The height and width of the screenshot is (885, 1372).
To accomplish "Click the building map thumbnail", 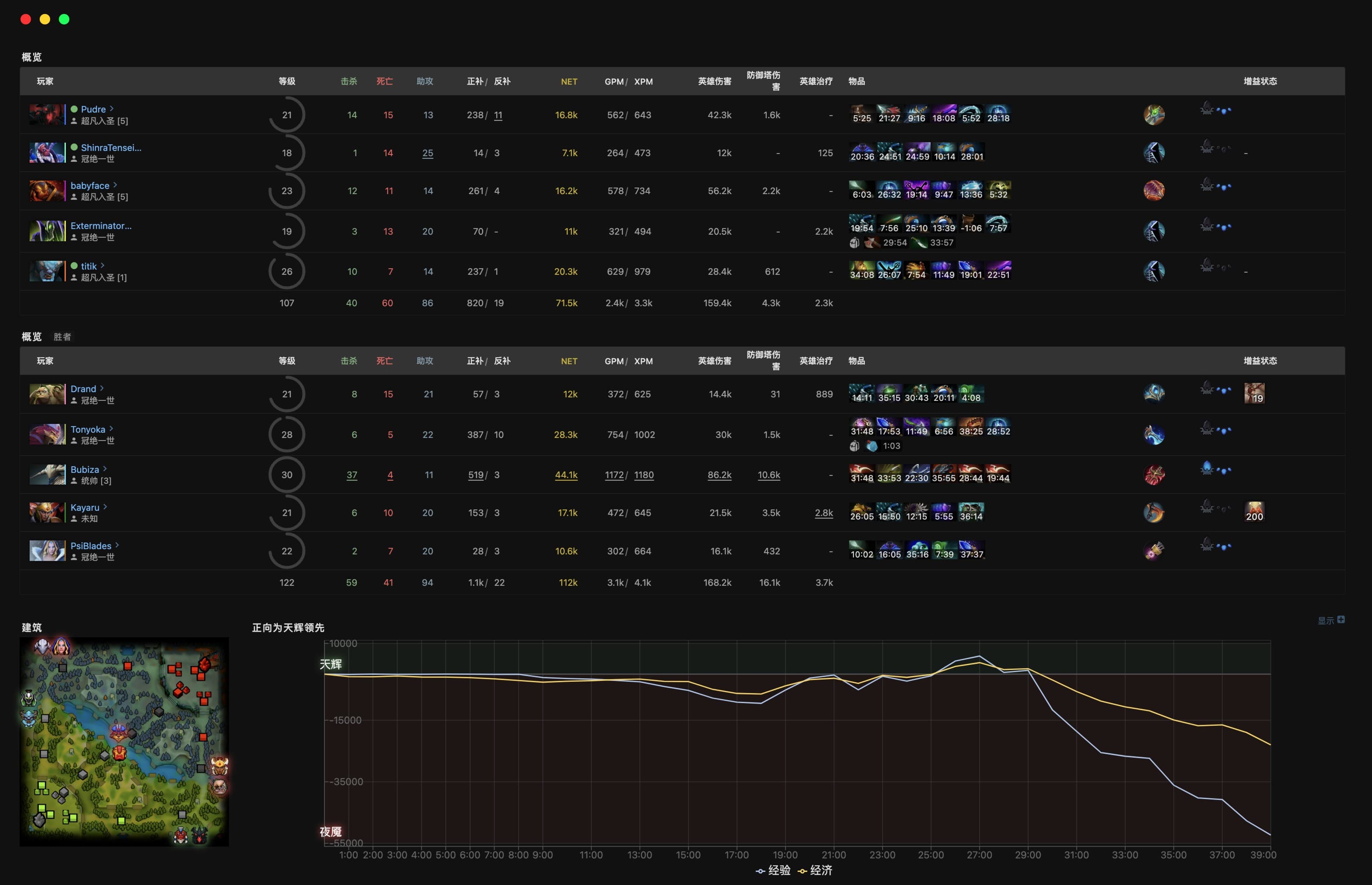I will pyautogui.click(x=124, y=741).
